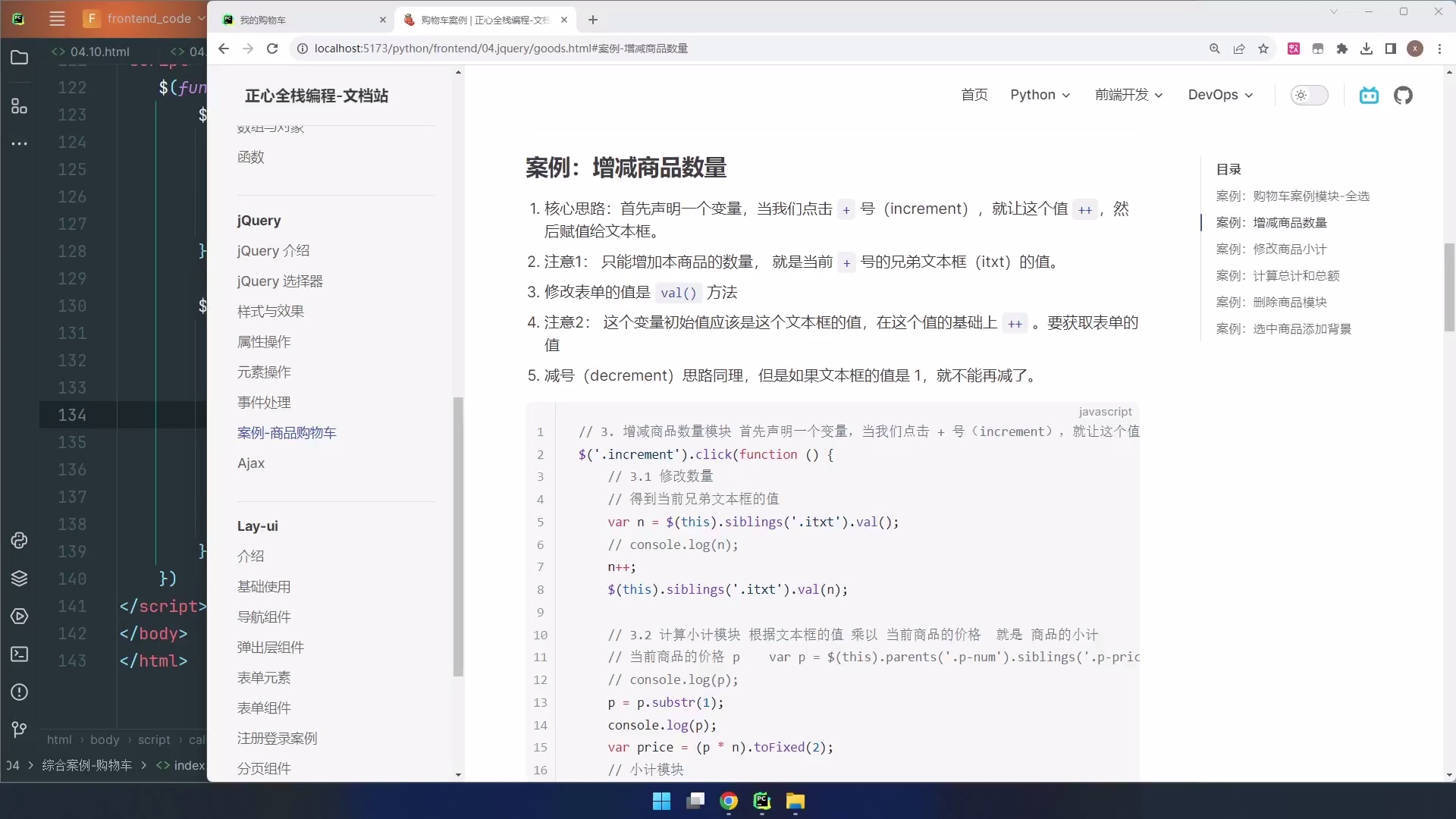
Task: Expand the Python nav dropdown
Action: click(x=1040, y=95)
